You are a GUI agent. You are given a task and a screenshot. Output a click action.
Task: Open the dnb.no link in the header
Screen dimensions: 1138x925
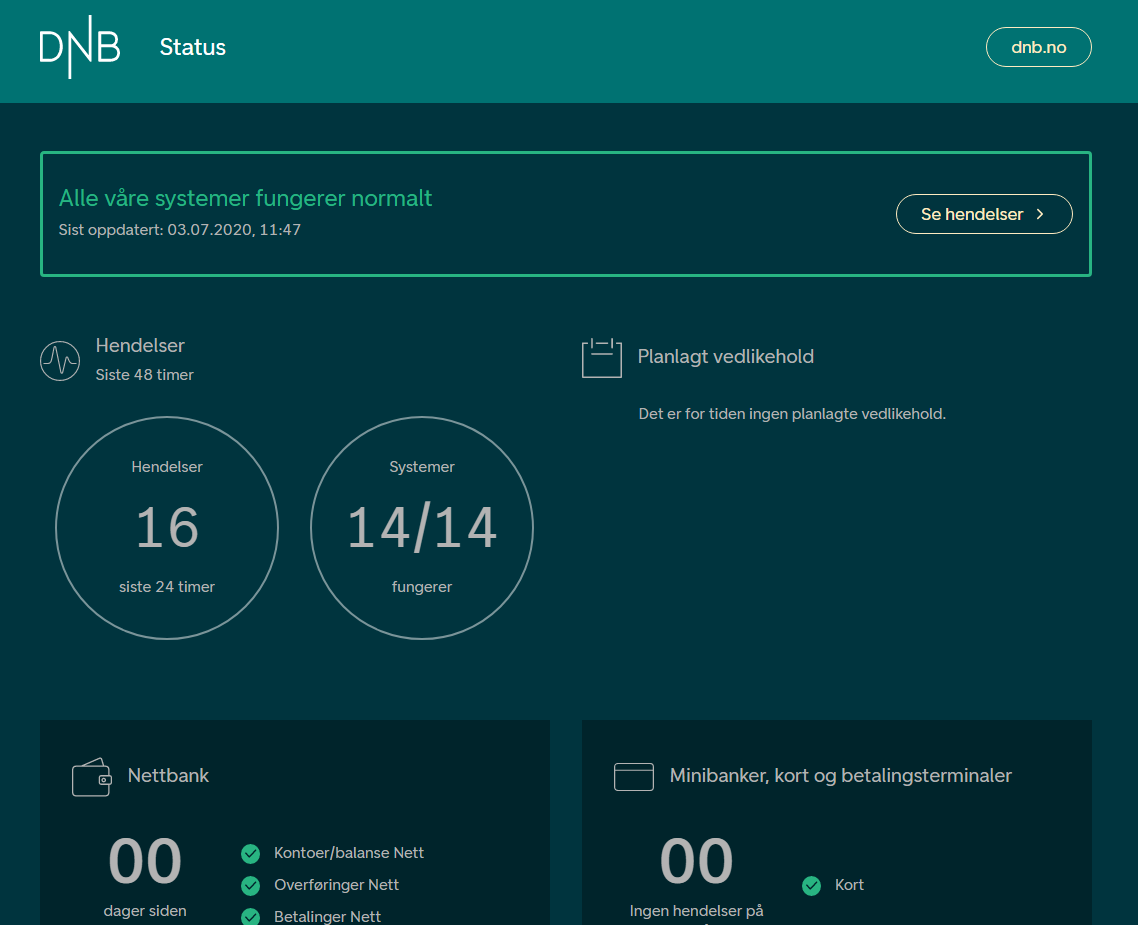click(1038, 46)
